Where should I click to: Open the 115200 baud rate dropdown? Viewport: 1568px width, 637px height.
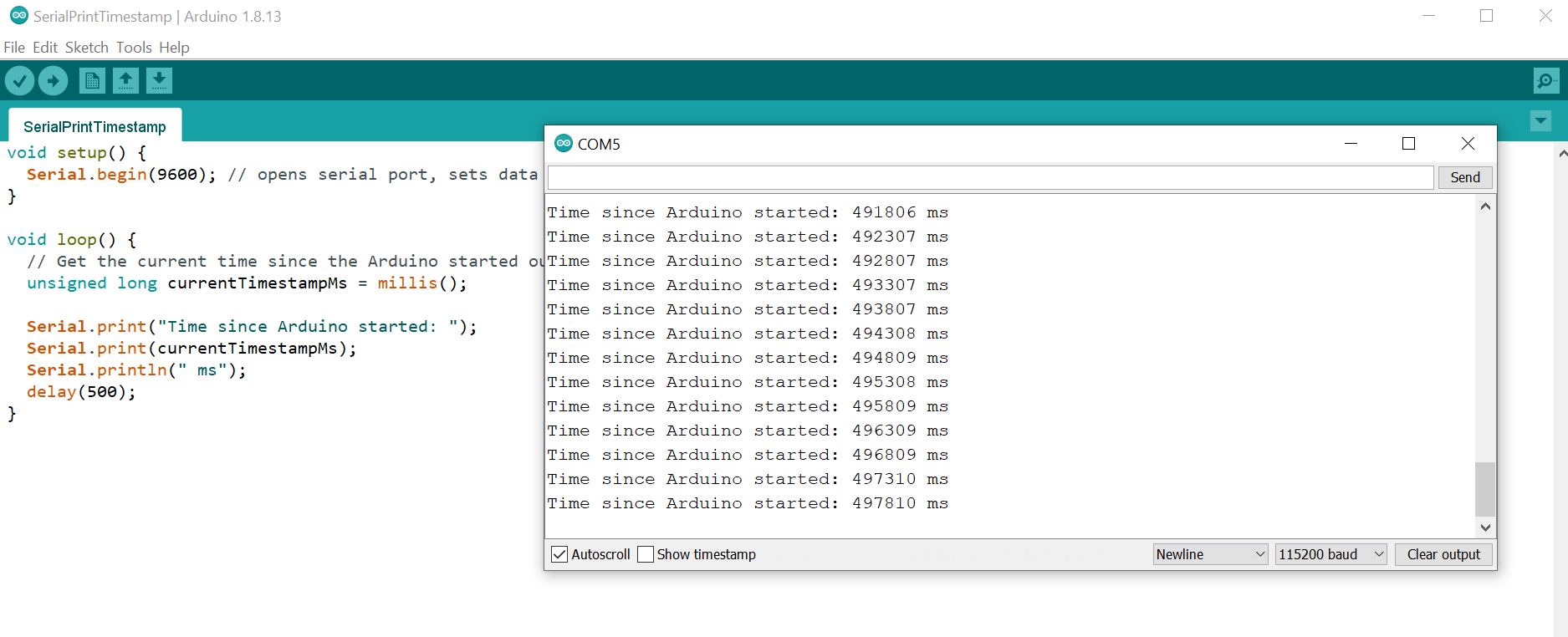(x=1331, y=554)
